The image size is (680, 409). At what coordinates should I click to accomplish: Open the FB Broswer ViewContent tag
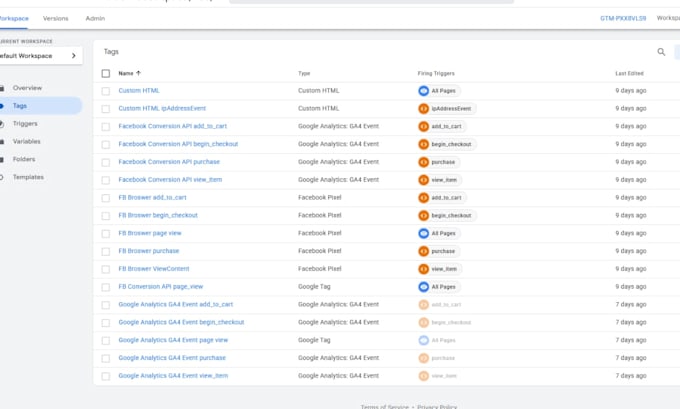(x=154, y=269)
